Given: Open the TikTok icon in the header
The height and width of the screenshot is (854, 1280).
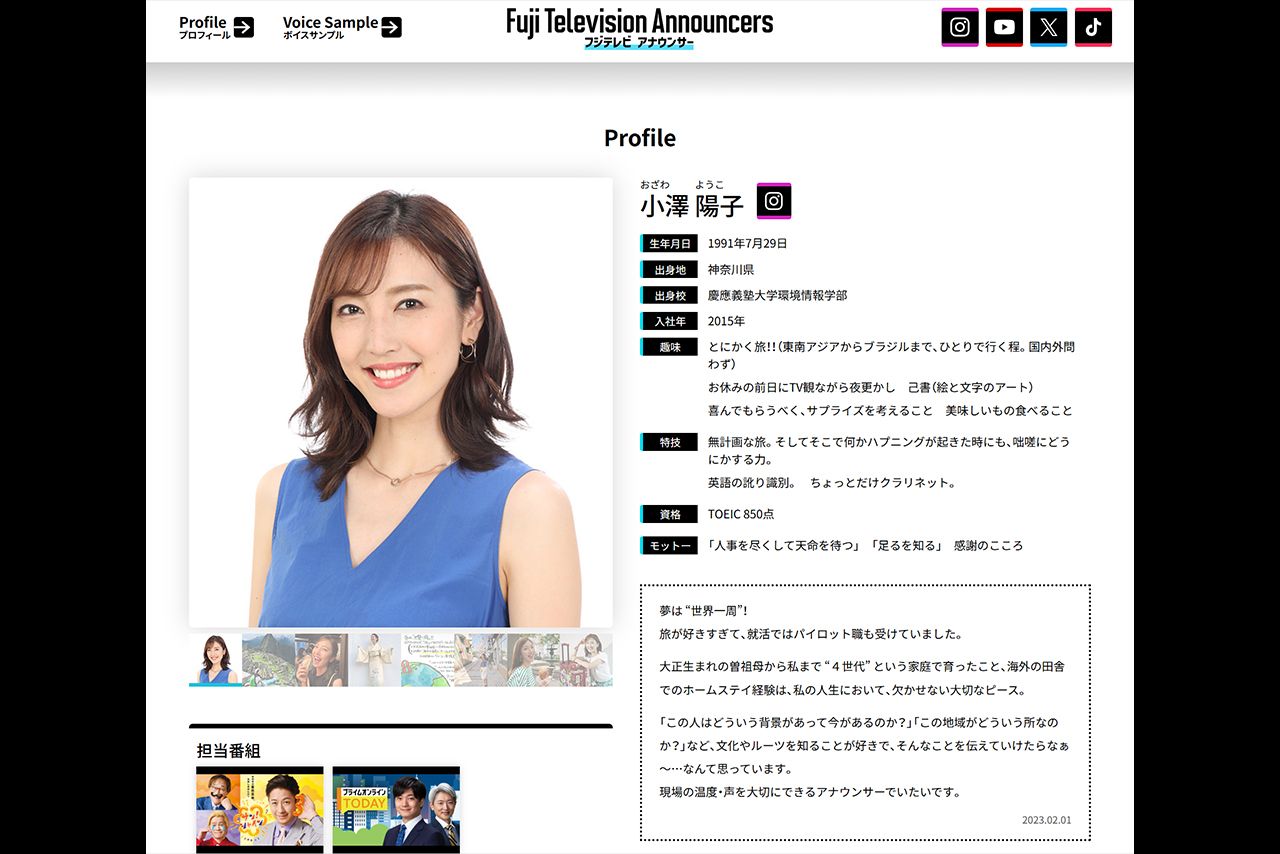Looking at the screenshot, I should pyautogui.click(x=1093, y=27).
